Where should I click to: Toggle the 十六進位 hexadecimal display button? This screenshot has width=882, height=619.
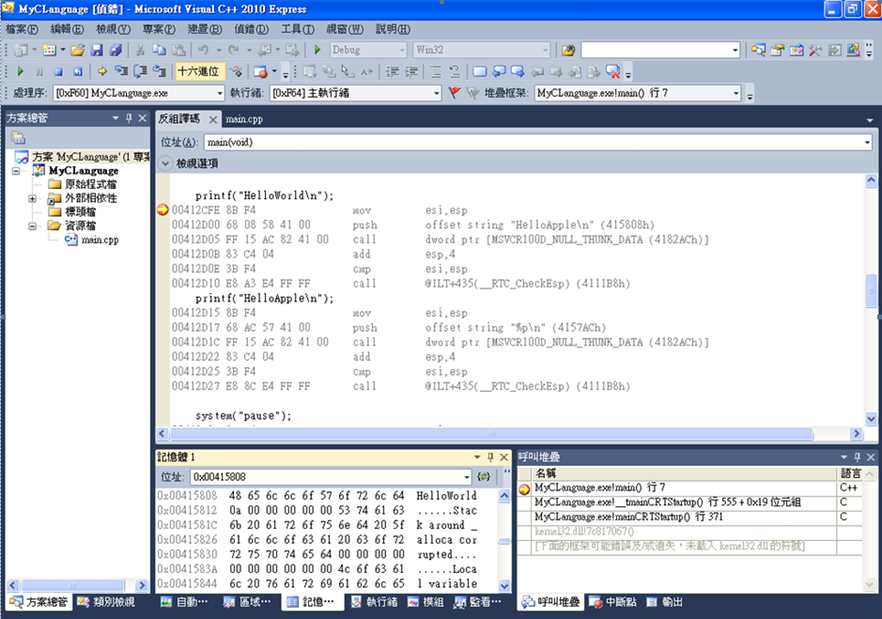[199, 71]
